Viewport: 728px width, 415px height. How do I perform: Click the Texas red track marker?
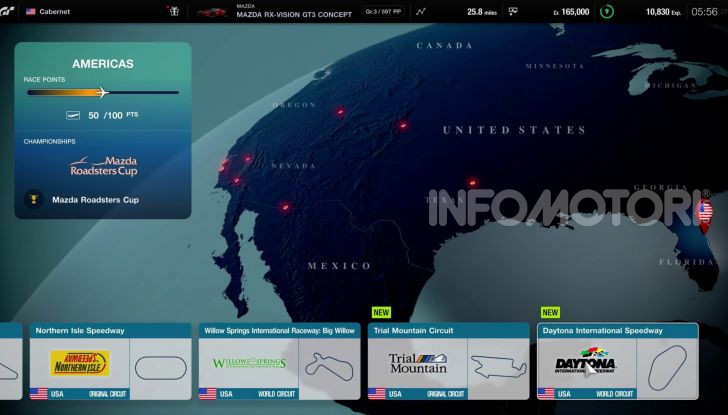click(x=473, y=183)
